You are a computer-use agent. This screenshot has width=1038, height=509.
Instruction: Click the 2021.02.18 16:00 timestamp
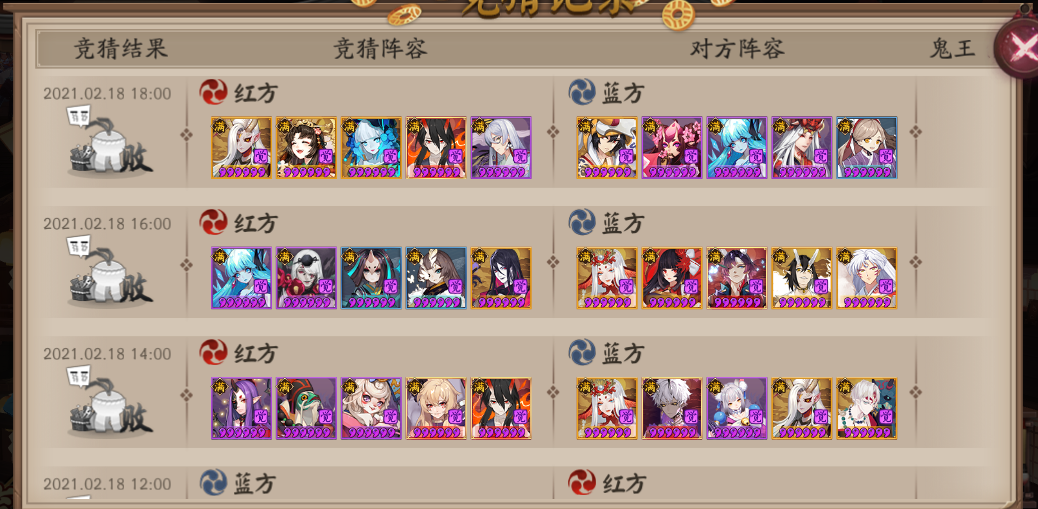point(107,224)
